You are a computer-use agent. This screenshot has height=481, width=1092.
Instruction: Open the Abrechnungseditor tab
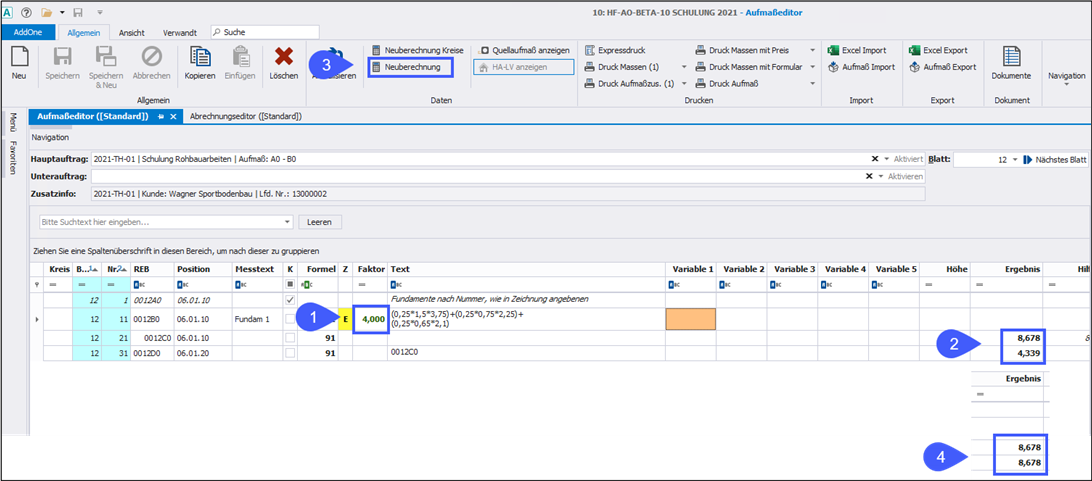pyautogui.click(x=245, y=116)
